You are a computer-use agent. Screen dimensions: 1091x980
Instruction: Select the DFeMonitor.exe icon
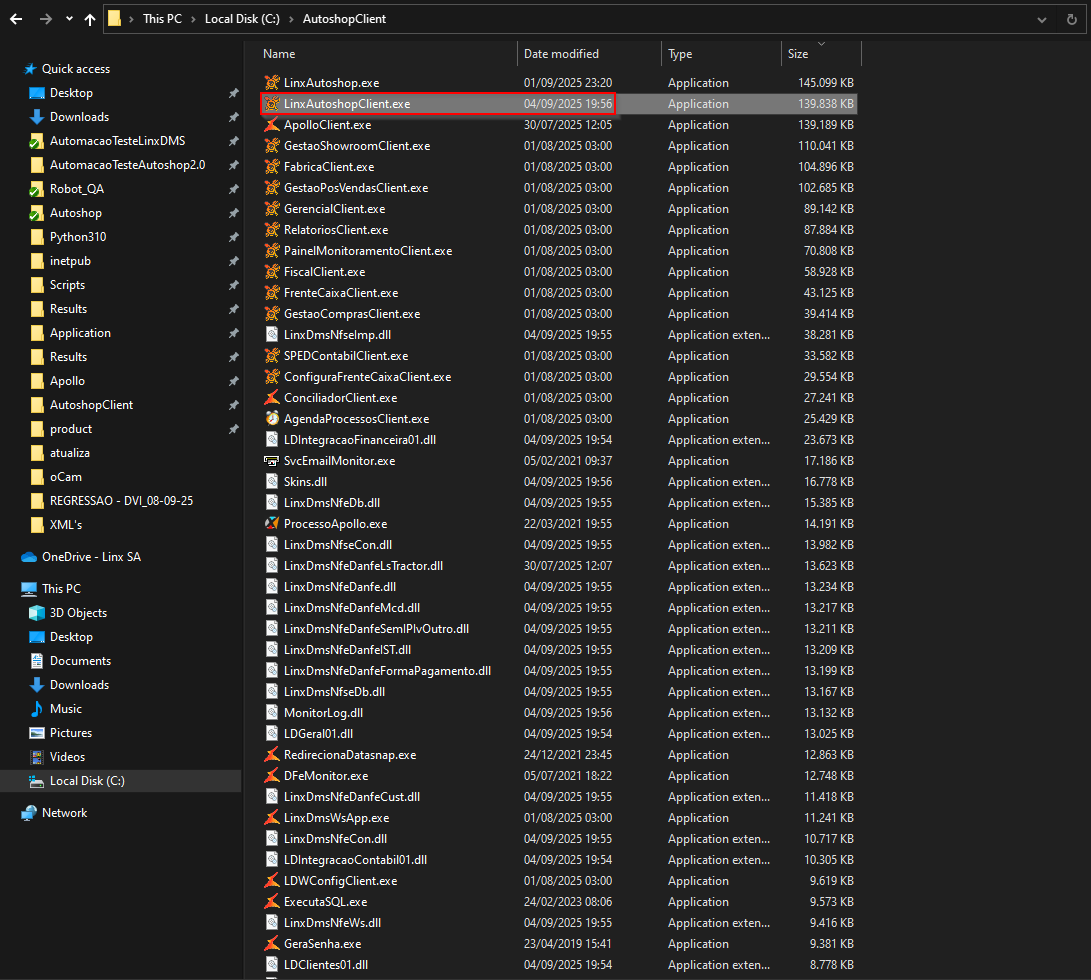coord(272,775)
